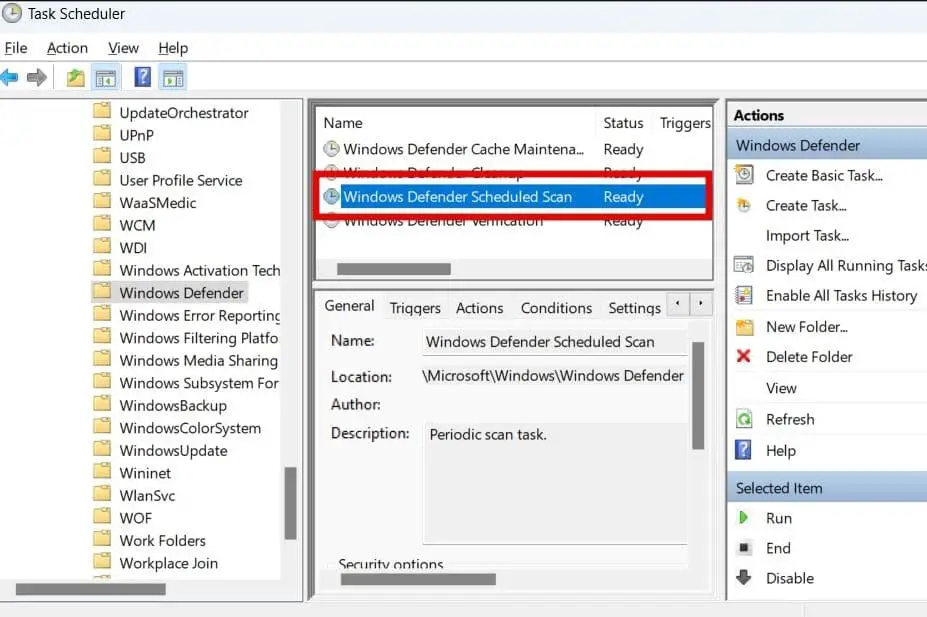The width and height of the screenshot is (927, 617).
Task: Click Enable All Tasks History
Action: pyautogui.click(x=840, y=295)
